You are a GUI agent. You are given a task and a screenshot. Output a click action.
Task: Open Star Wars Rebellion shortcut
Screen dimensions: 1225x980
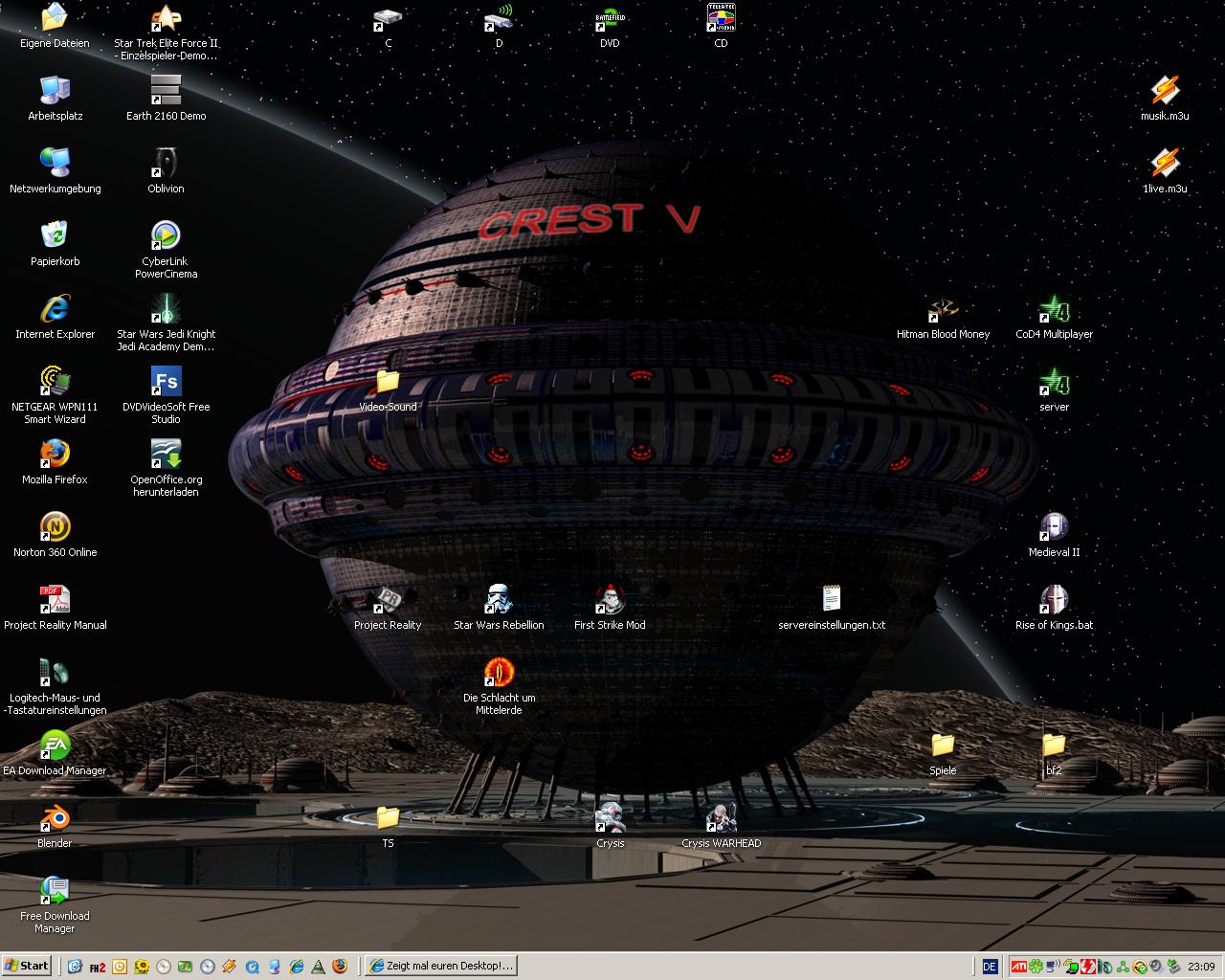pos(498,599)
